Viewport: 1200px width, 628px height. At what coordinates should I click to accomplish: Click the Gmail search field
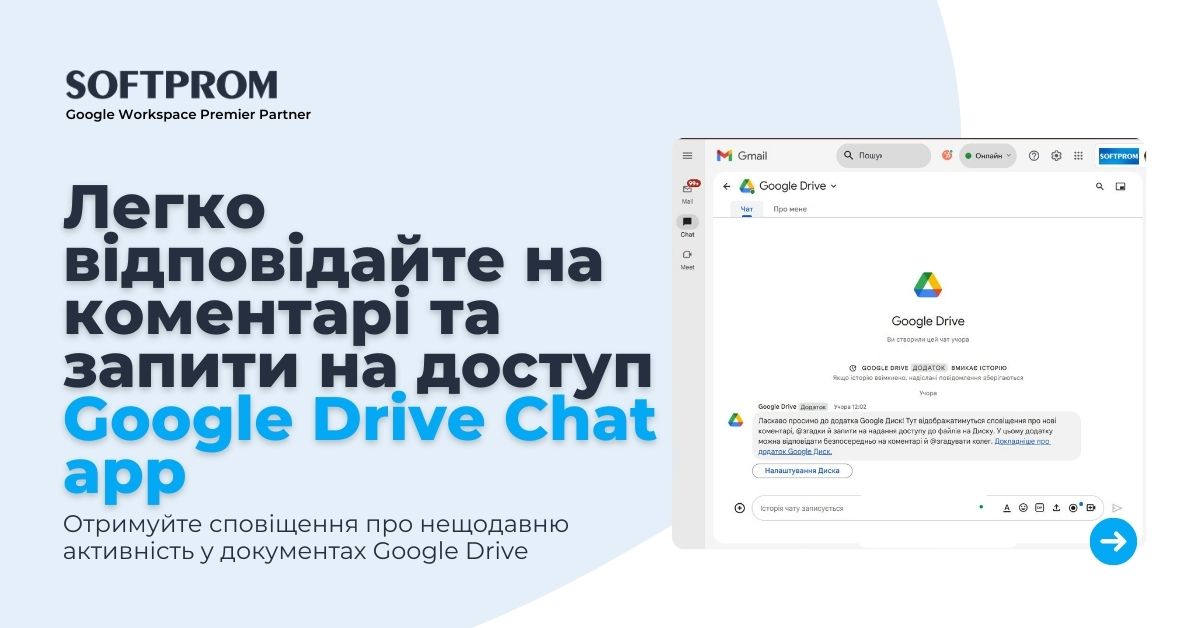[884, 156]
